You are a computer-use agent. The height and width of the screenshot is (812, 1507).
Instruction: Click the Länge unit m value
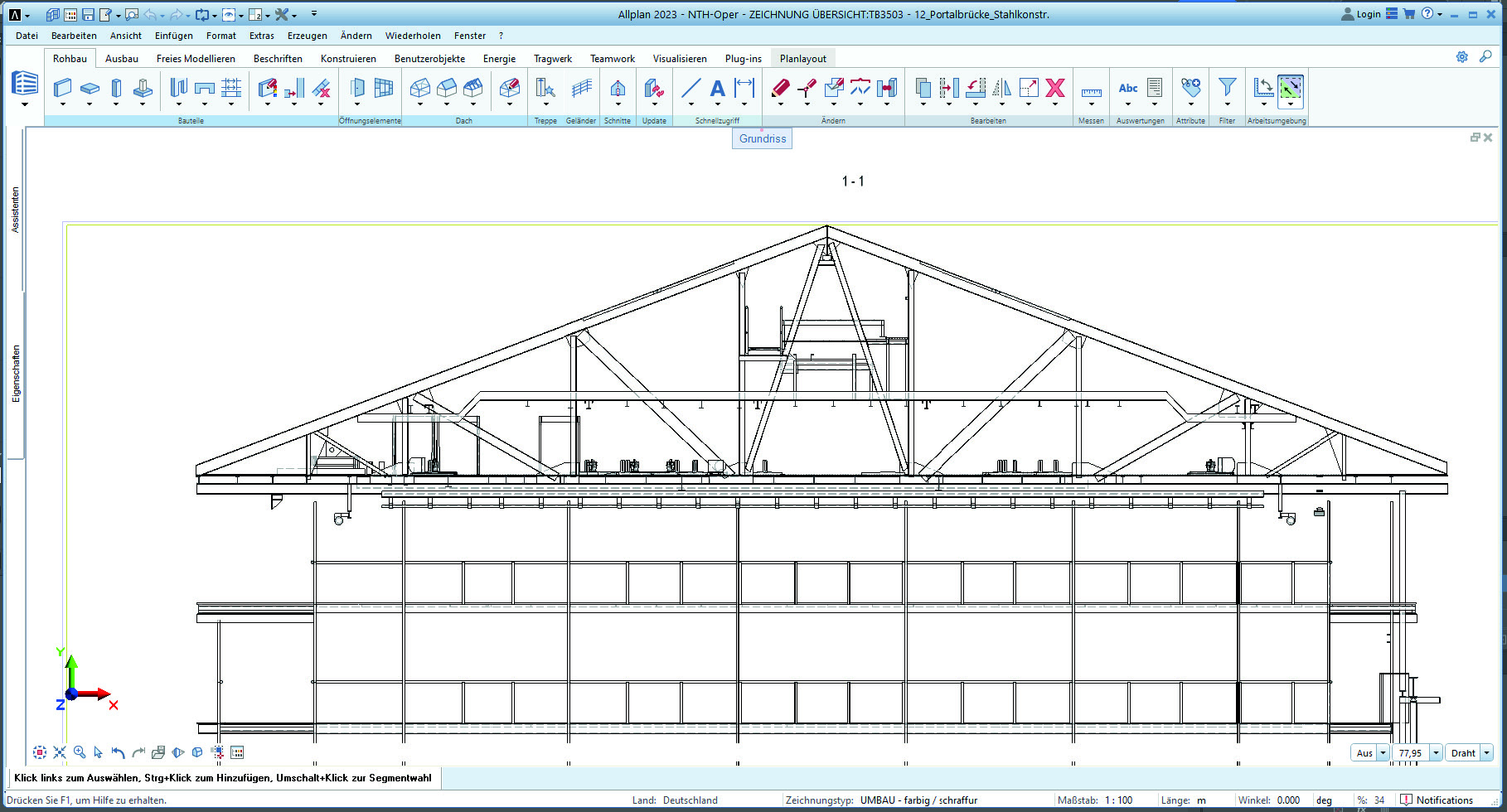point(1201,800)
